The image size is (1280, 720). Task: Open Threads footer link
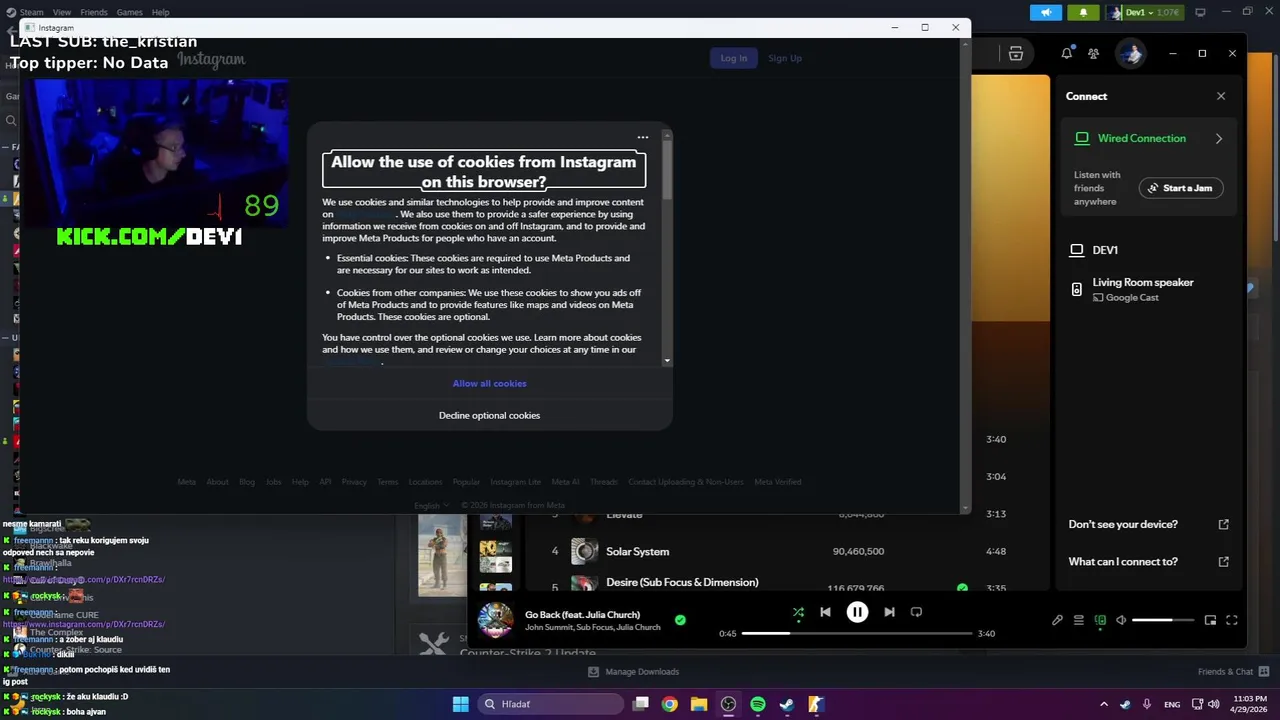click(603, 482)
